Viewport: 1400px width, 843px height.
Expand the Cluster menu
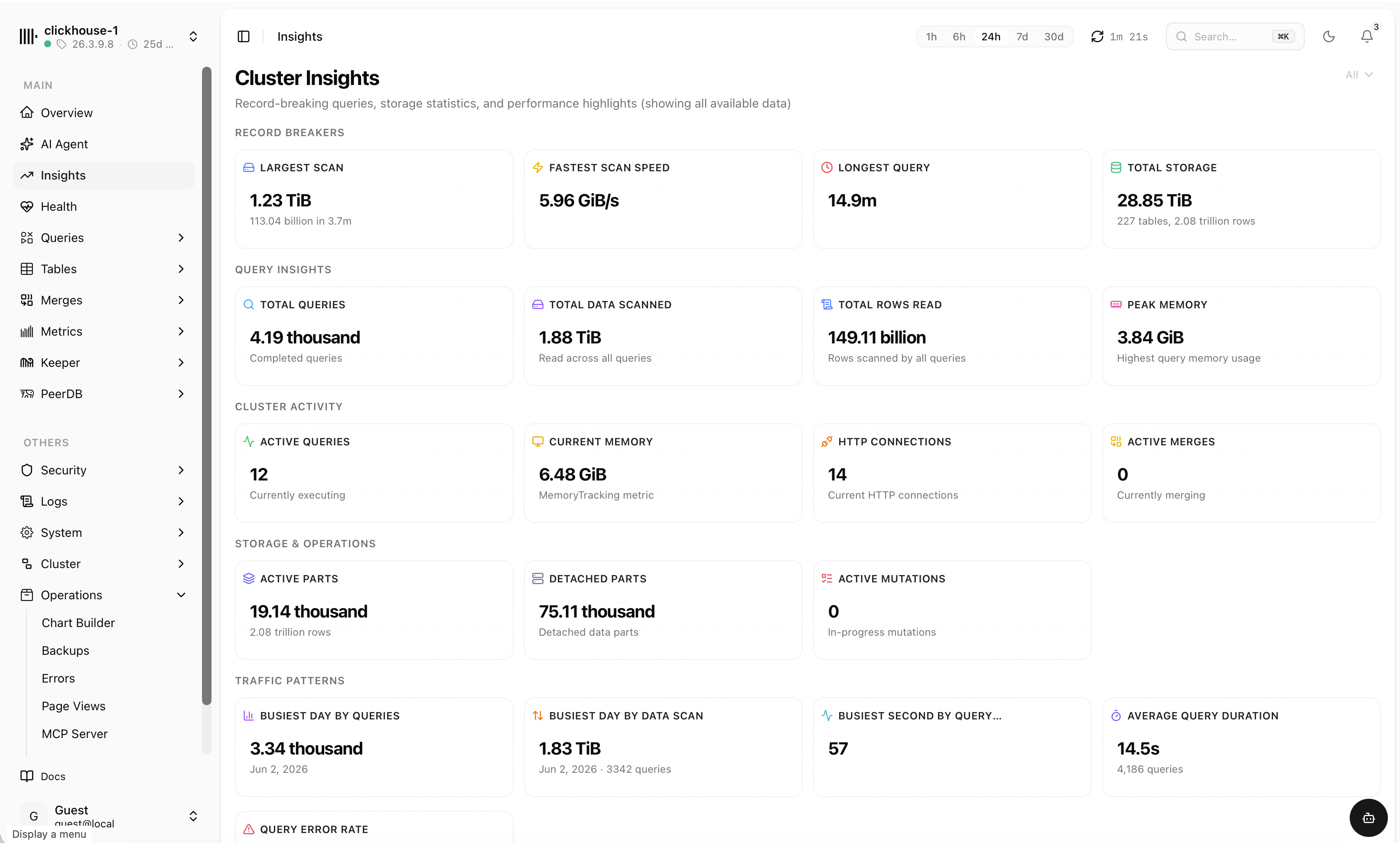104,563
